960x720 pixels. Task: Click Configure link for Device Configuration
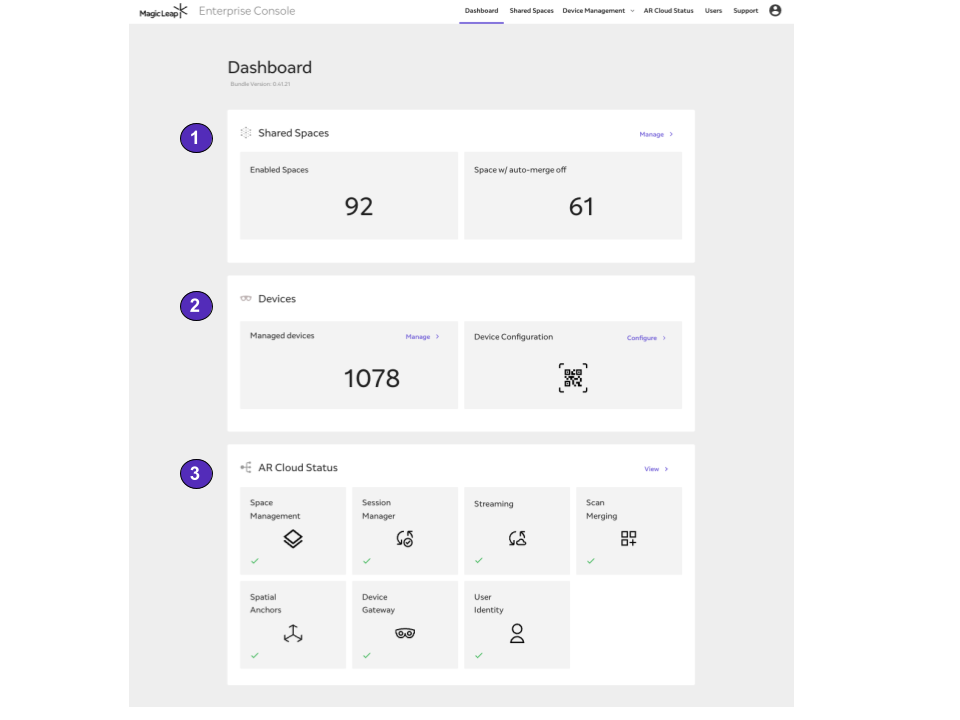(x=642, y=338)
